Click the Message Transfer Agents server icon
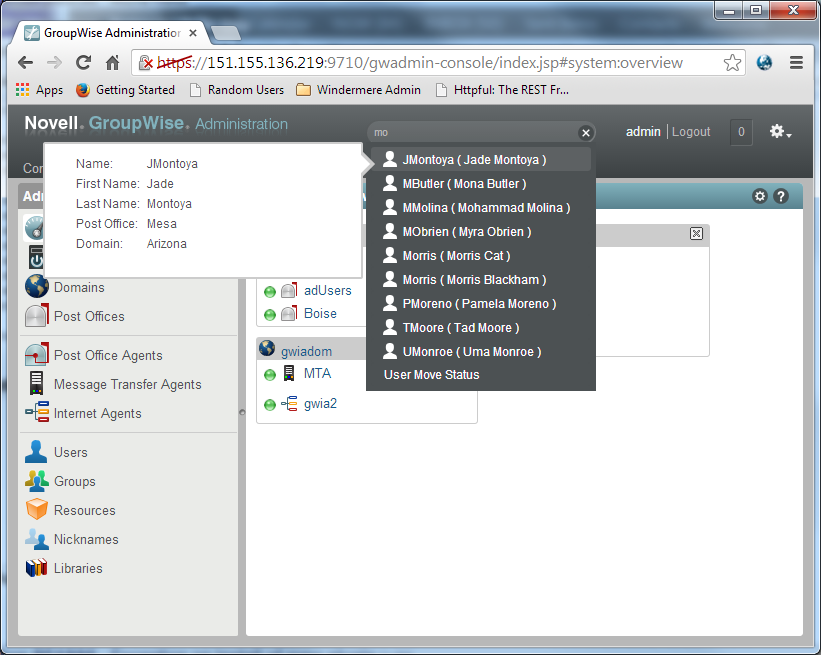This screenshot has height=655, width=821. pos(37,383)
